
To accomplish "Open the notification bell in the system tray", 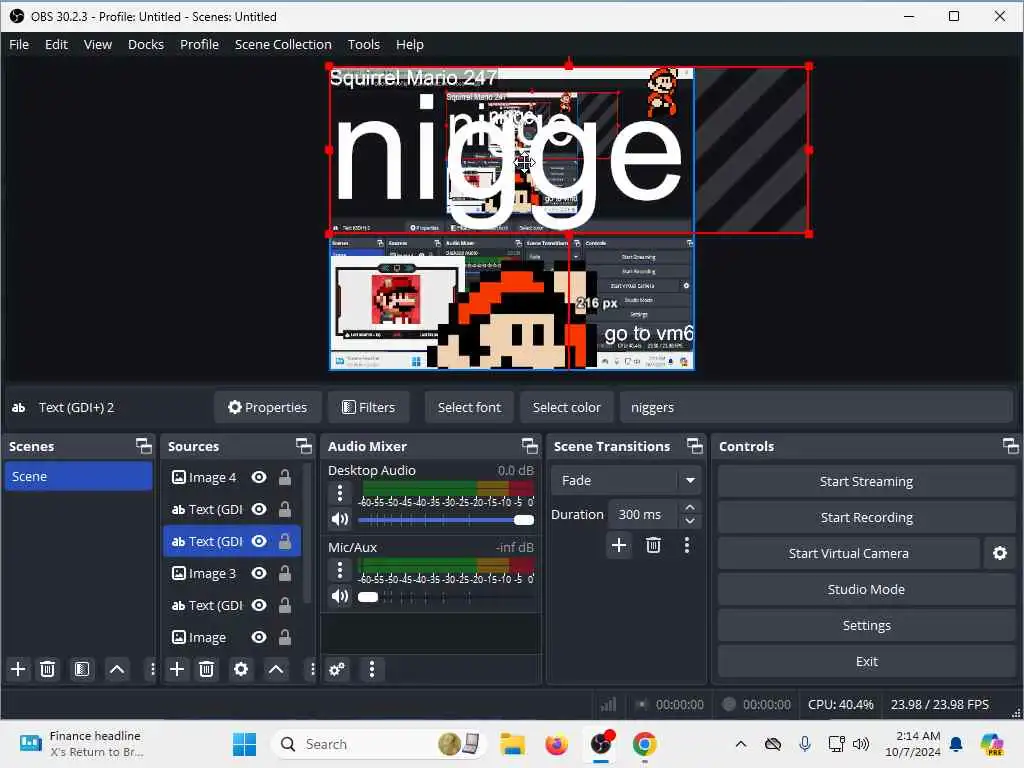I will [956, 744].
